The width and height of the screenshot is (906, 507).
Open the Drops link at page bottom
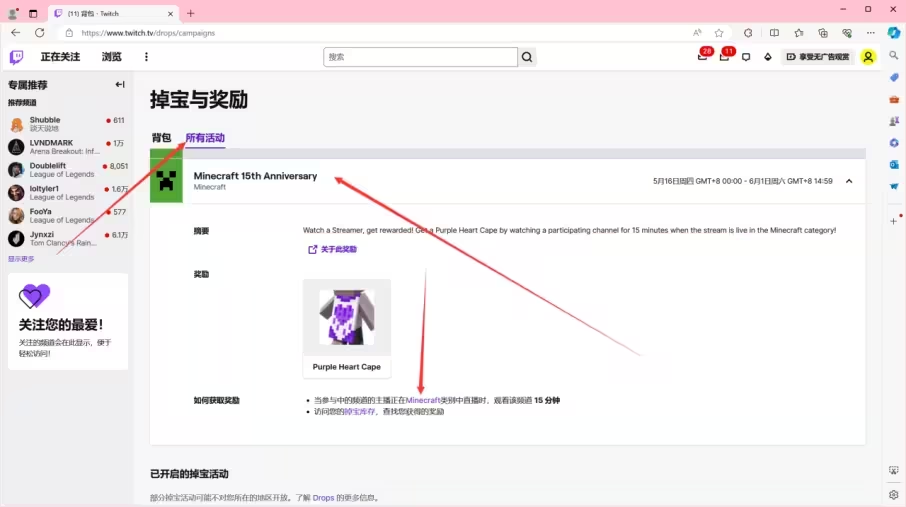[323, 497]
